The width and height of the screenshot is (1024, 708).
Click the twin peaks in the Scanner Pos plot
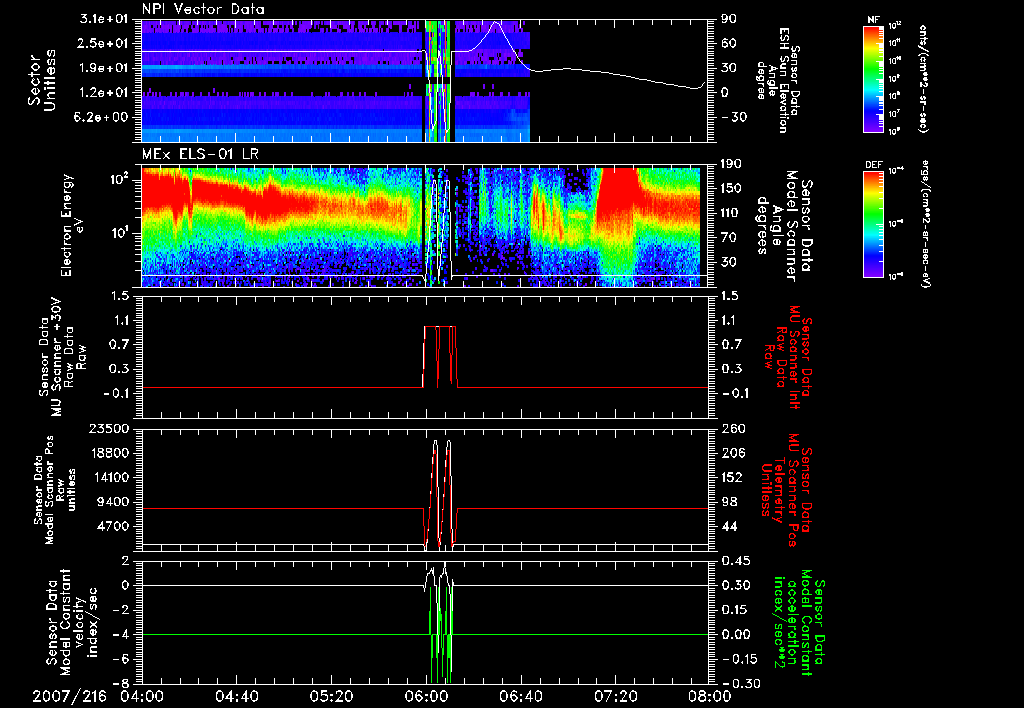pyautogui.click(x=442, y=493)
